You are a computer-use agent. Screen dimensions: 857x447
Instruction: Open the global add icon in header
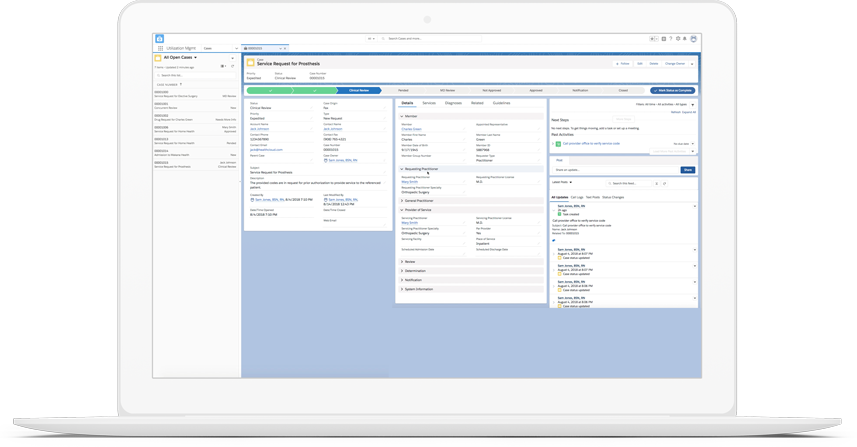[x=664, y=39]
